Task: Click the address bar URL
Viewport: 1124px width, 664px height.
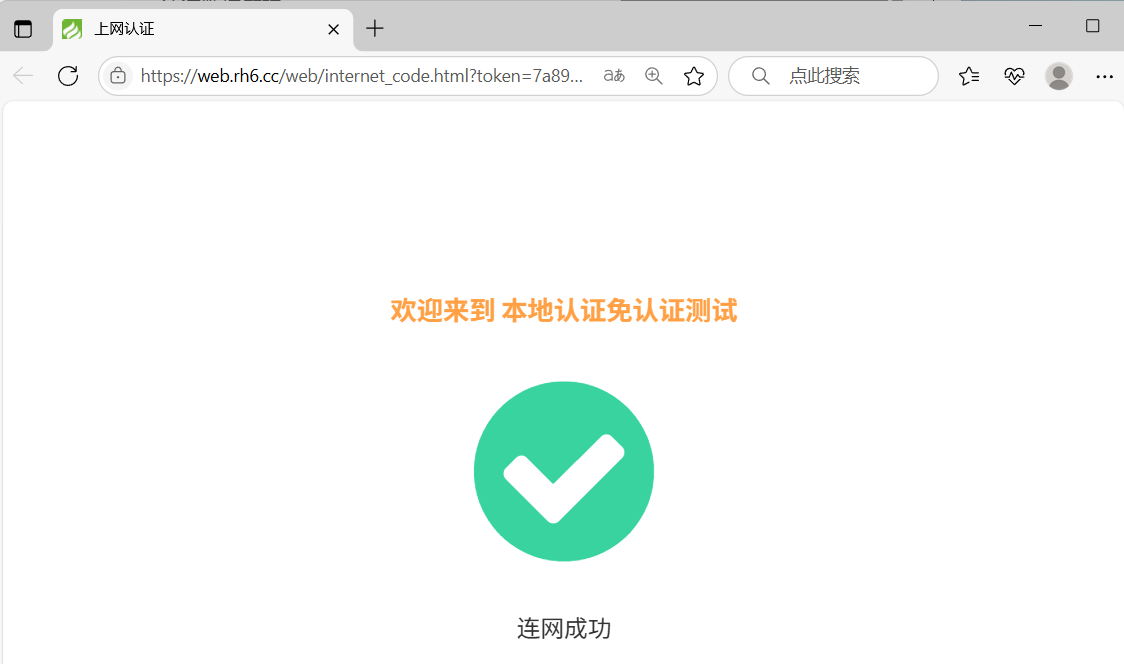Action: tap(361, 75)
